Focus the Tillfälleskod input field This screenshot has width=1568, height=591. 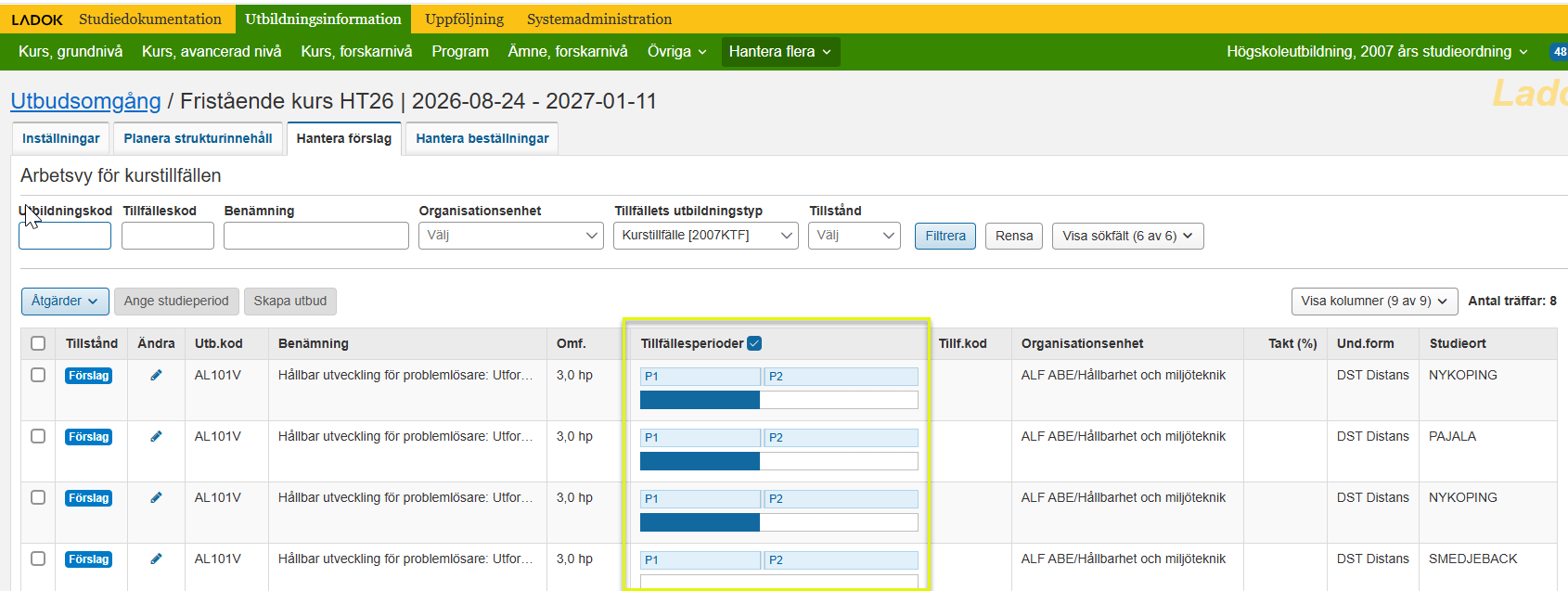pos(168,236)
